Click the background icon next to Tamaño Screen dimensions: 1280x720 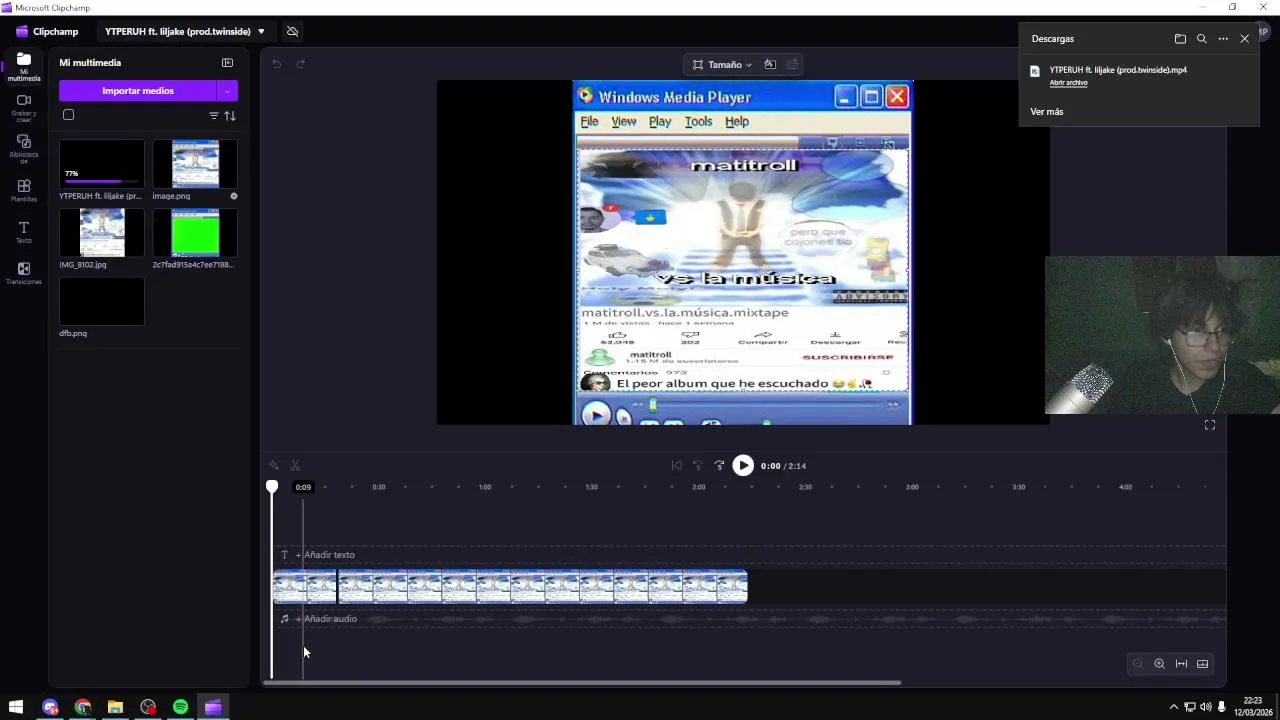(x=770, y=65)
